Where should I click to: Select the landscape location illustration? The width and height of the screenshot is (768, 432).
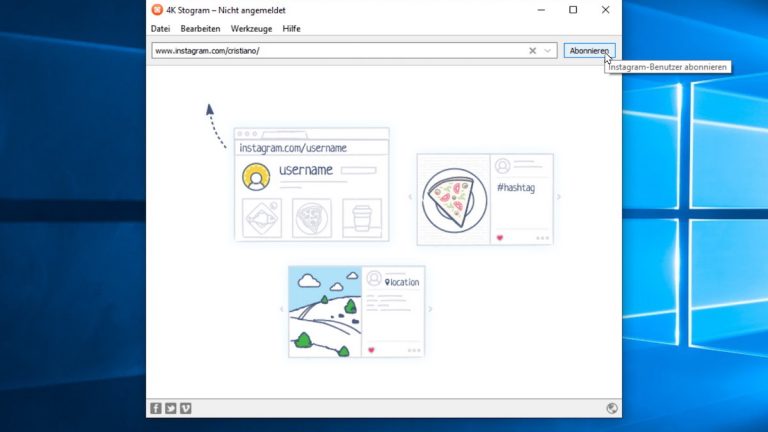[325, 311]
